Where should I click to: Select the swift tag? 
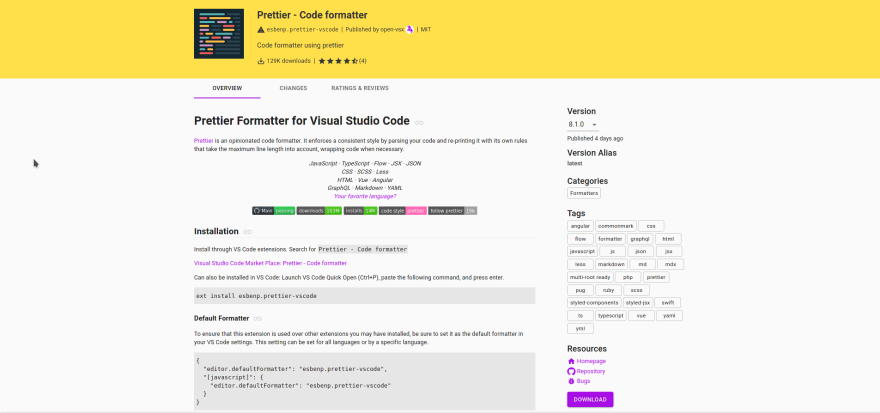[x=668, y=303]
